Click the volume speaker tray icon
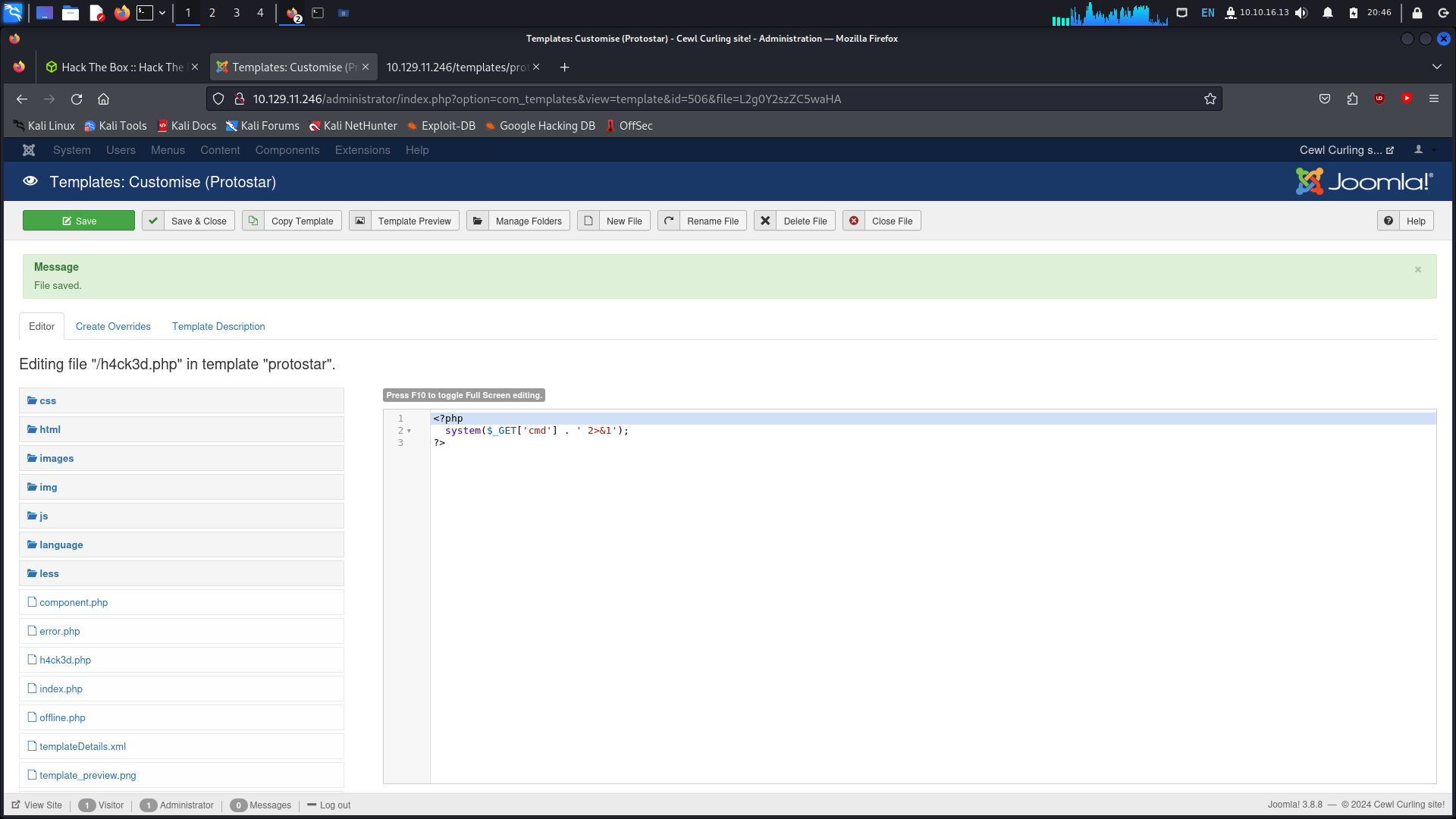This screenshot has width=1456, height=819. point(1302,13)
